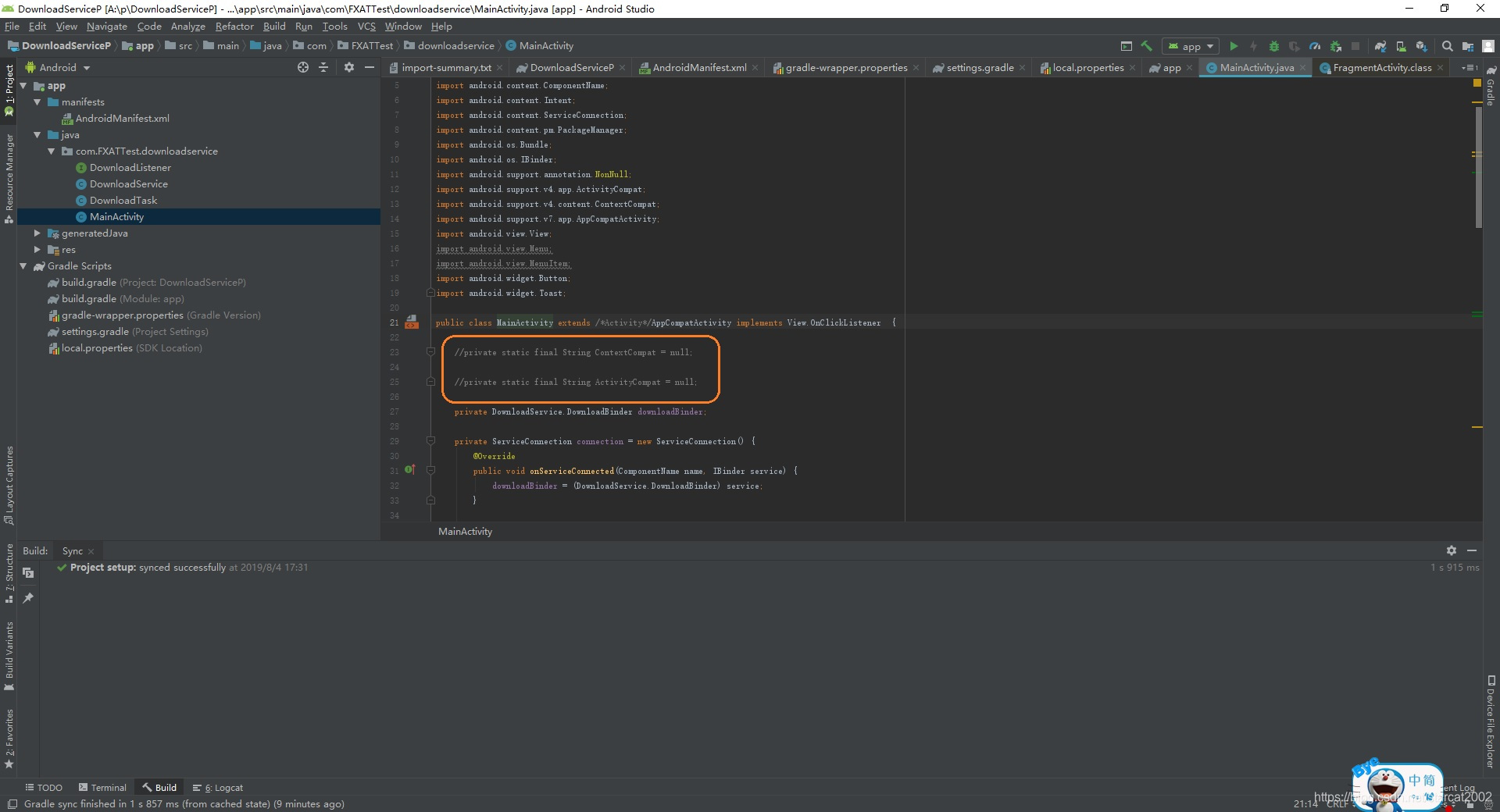Viewport: 1500px width, 812px height.
Task: Click the related XML file gutter icon on line 21
Action: tap(412, 322)
